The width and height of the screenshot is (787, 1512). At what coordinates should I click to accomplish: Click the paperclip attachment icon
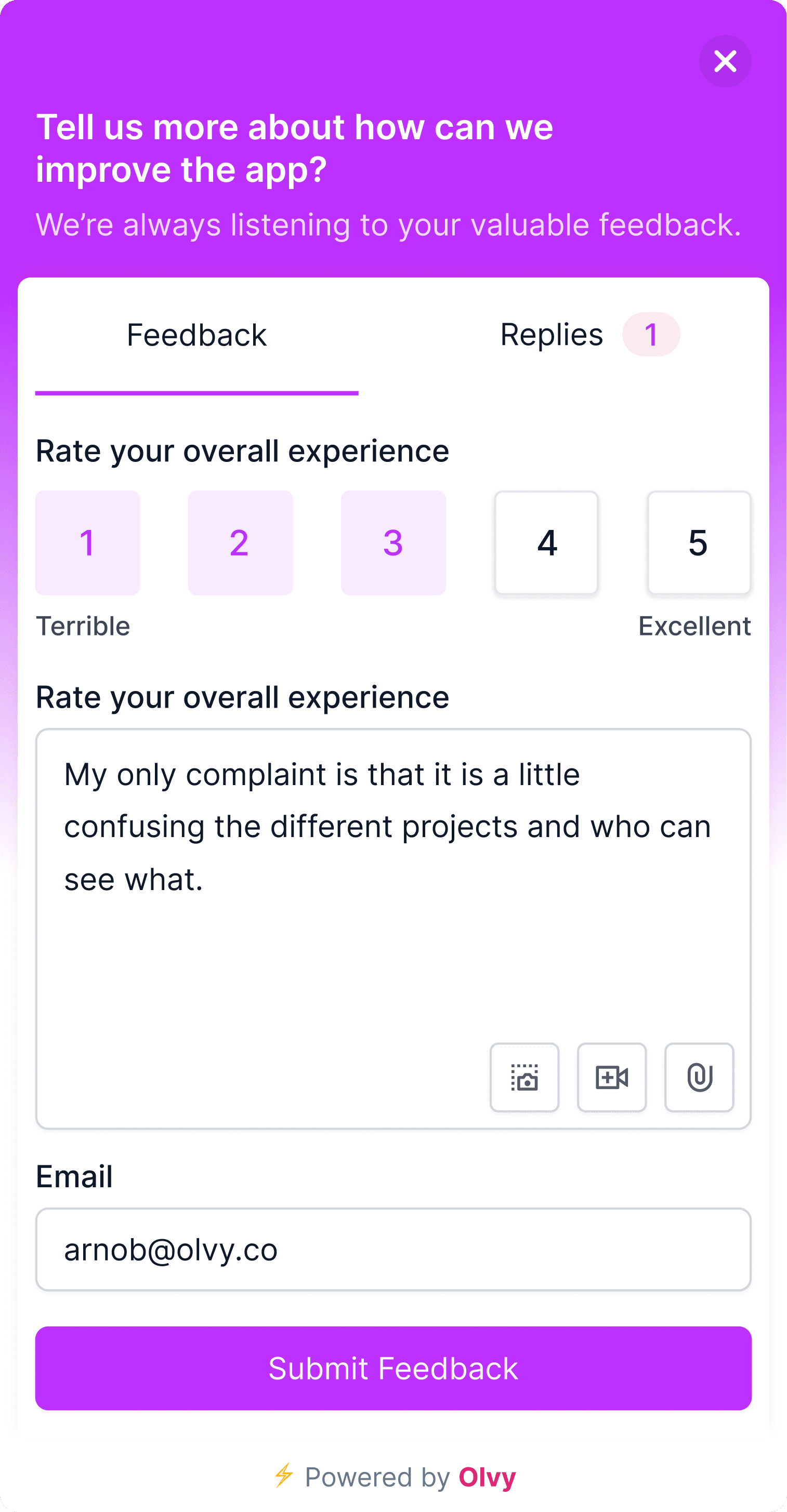pyautogui.click(x=699, y=1077)
